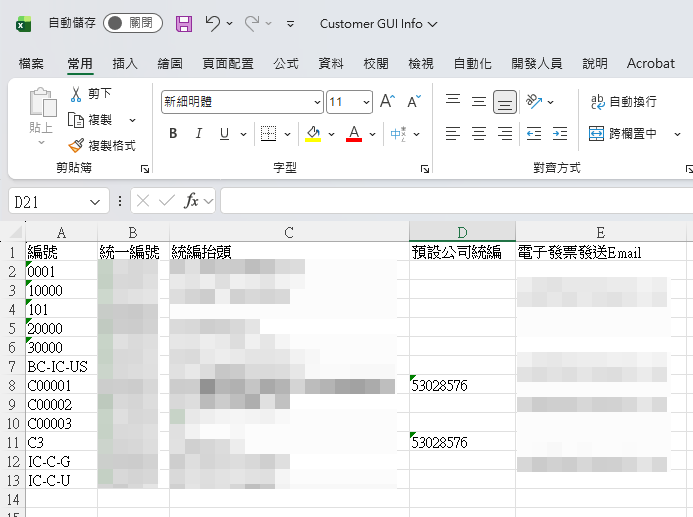Screen dimensions: 693x517
Task: Save the workbook with the floppy icon
Action: [184, 23]
